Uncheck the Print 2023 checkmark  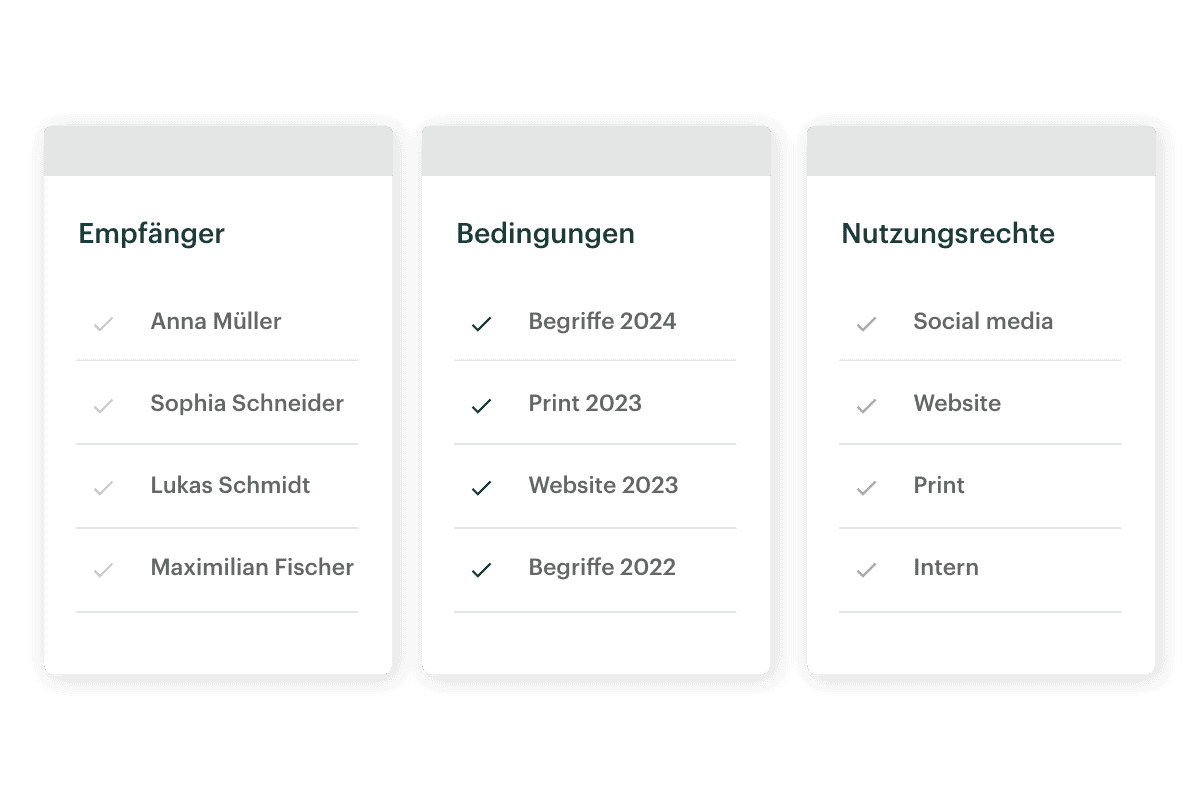pos(482,406)
